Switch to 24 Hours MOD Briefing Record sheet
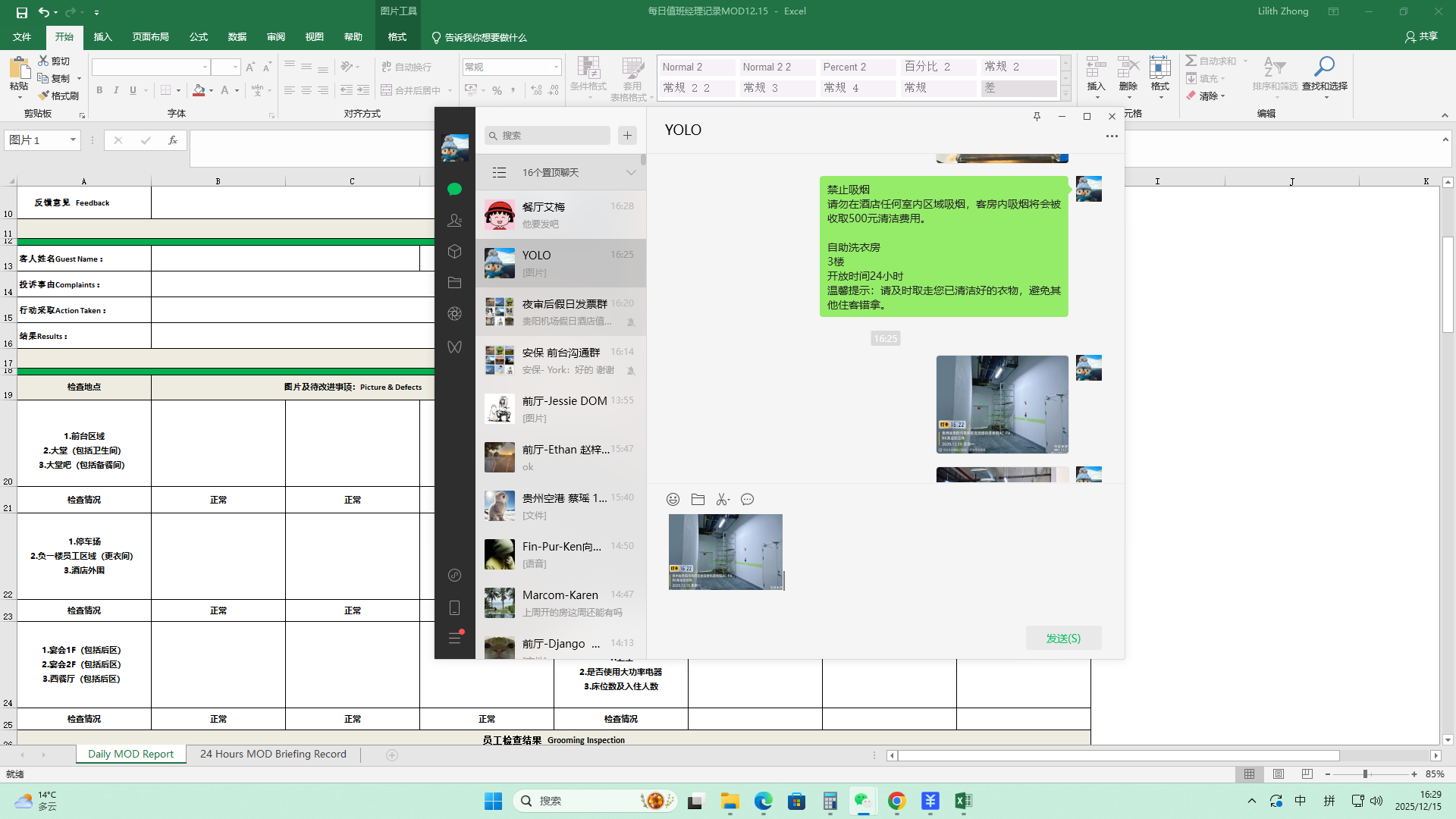The image size is (1456, 819). (x=273, y=754)
